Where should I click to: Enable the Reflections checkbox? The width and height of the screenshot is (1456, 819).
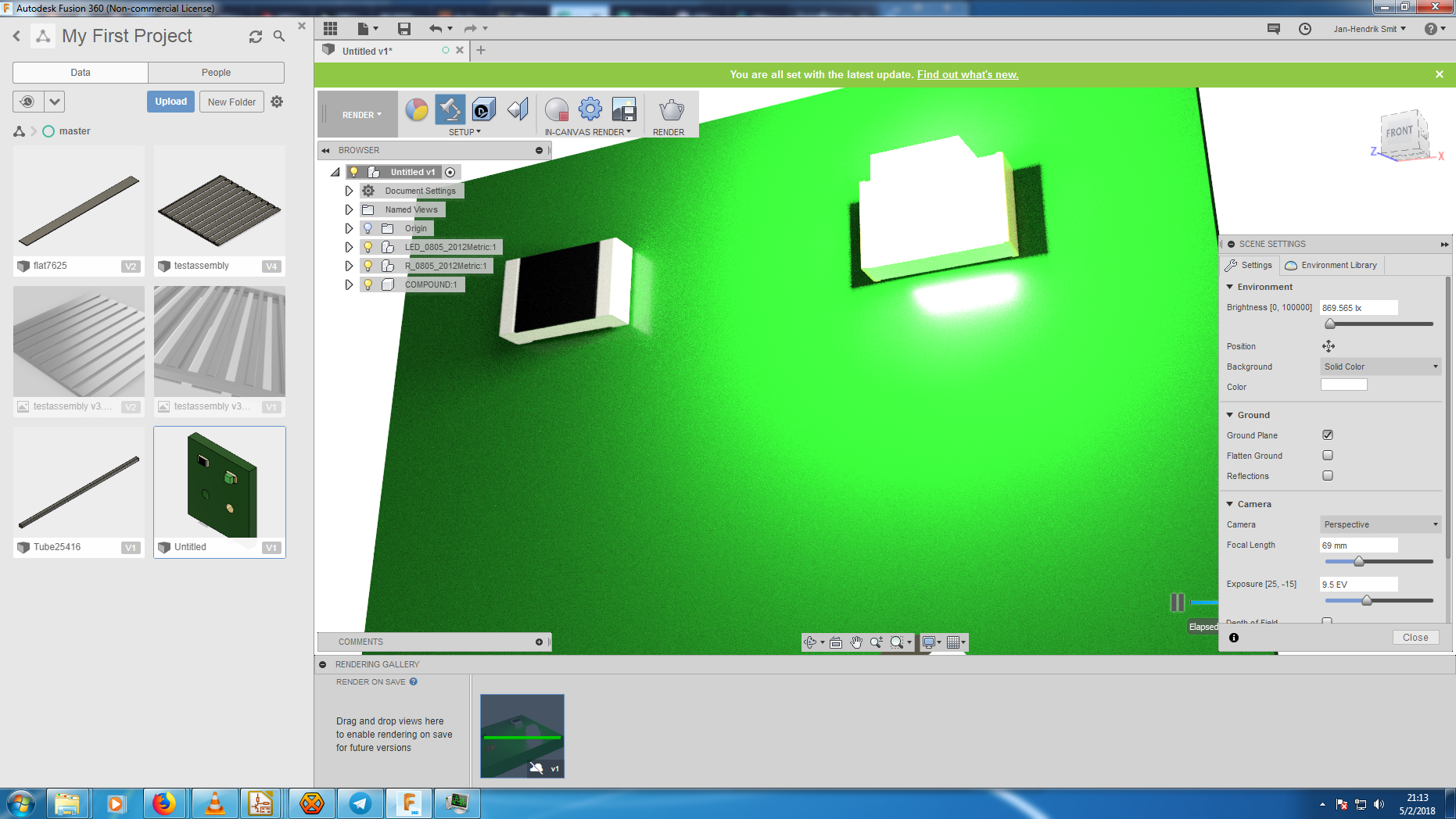click(1328, 476)
